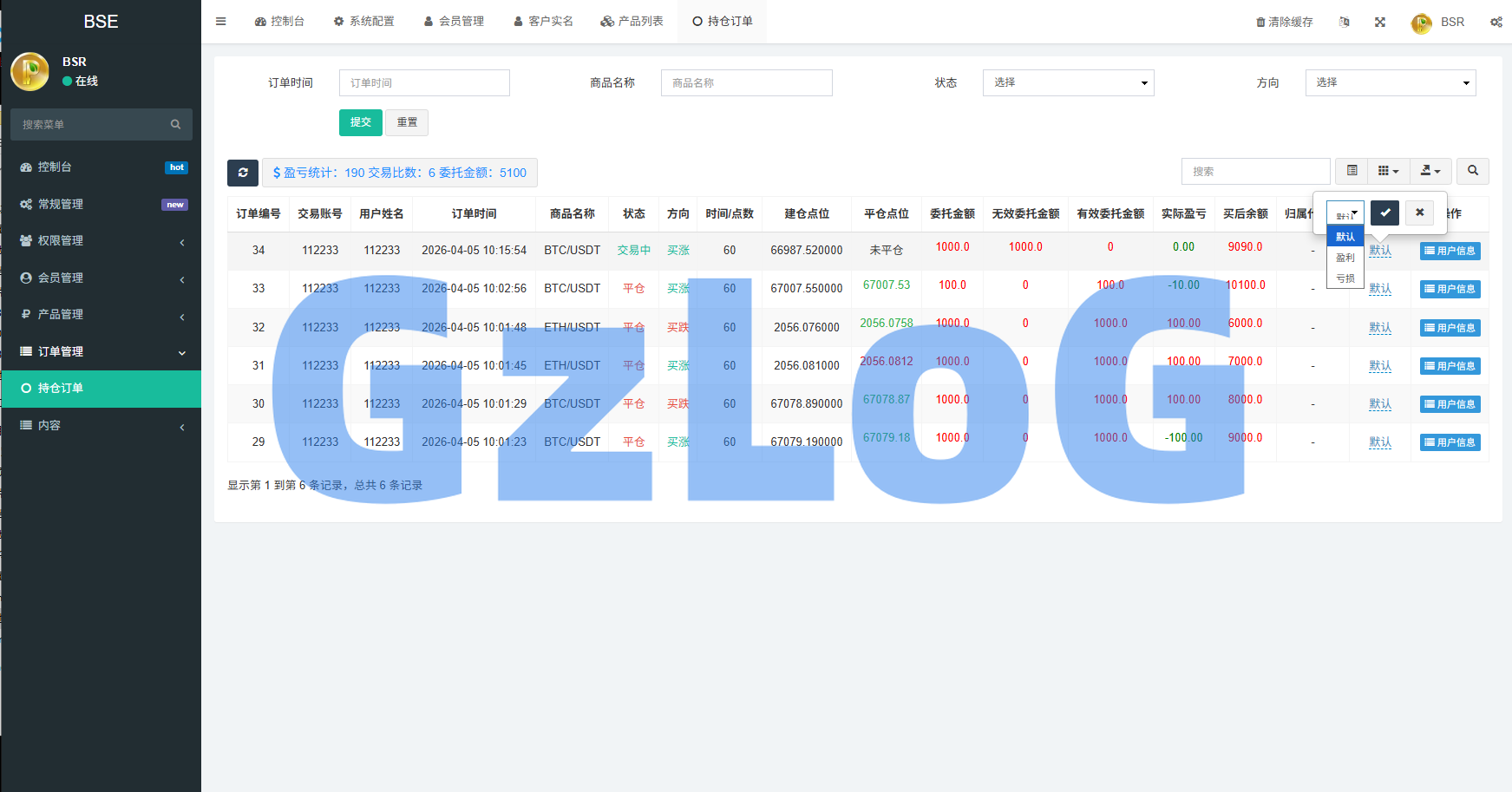
Task: Open the 状态 select dropdown
Action: click(1068, 82)
